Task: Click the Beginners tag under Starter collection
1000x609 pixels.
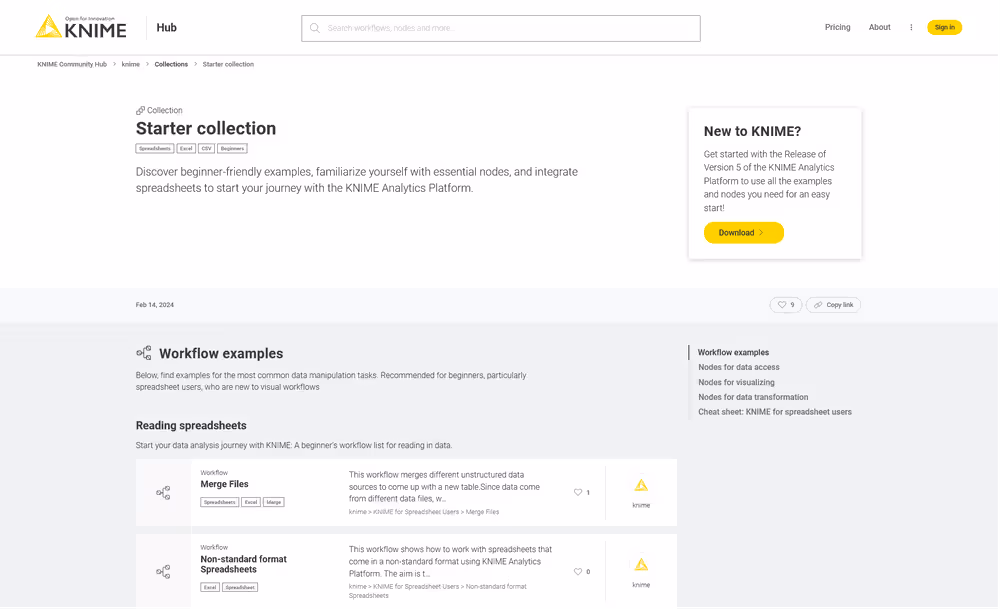Action: 231,148
